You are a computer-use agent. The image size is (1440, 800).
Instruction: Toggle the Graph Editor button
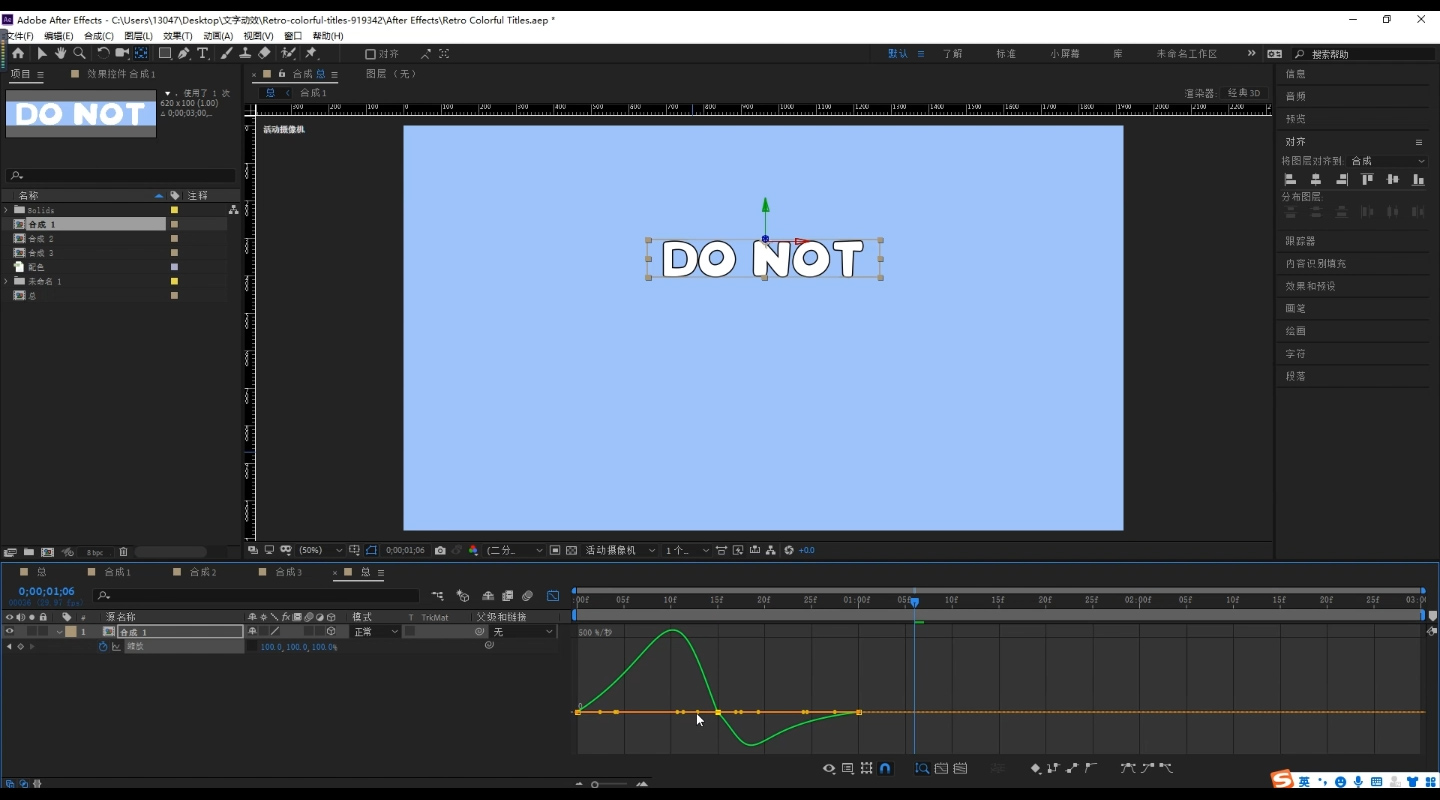(553, 596)
